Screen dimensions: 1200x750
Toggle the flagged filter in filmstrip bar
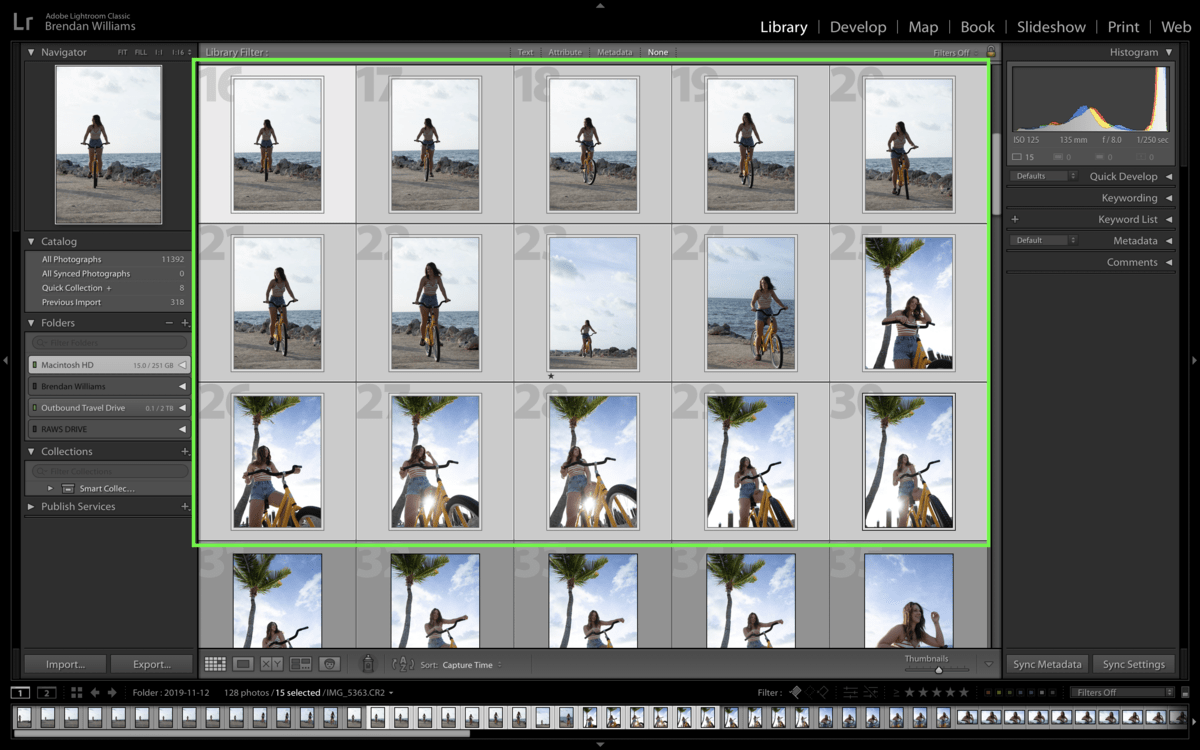pyautogui.click(x=796, y=692)
